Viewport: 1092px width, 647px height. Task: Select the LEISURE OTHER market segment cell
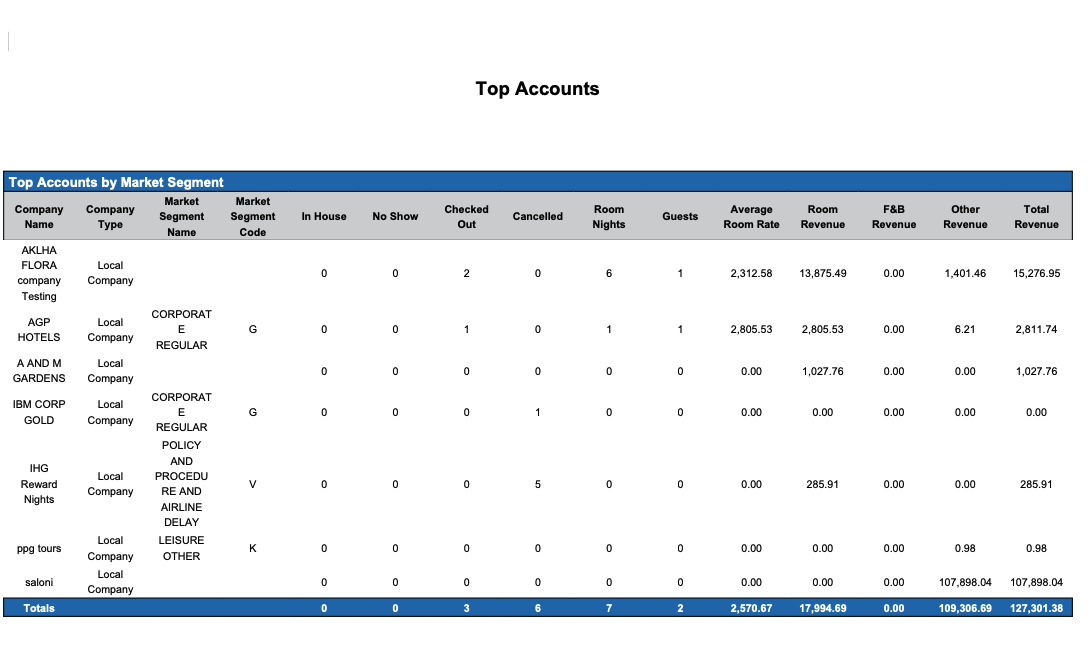(x=181, y=548)
